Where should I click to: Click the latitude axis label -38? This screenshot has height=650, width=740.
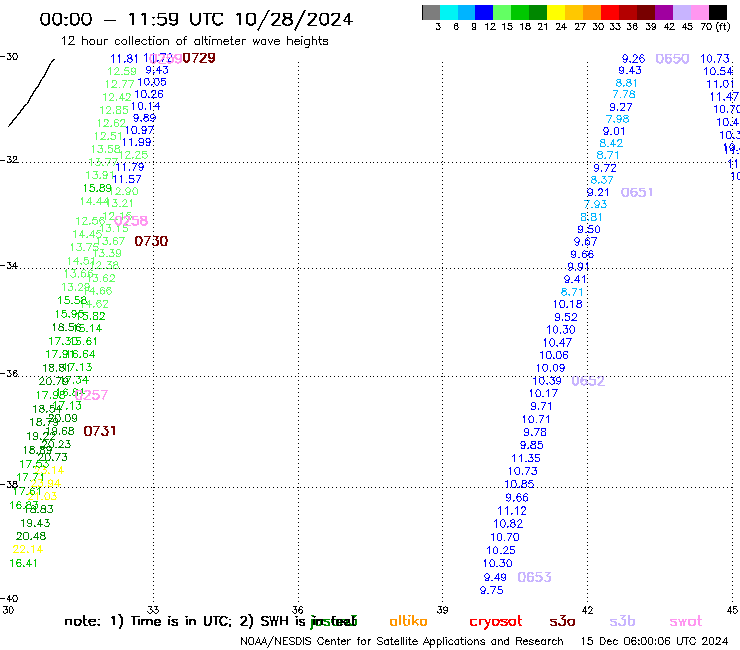coord(9,484)
